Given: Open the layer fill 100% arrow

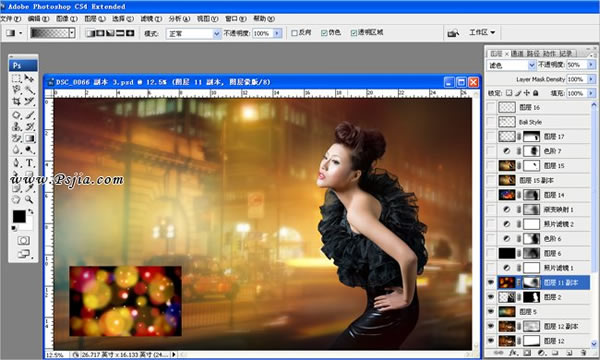Looking at the screenshot, I should (x=592, y=93).
